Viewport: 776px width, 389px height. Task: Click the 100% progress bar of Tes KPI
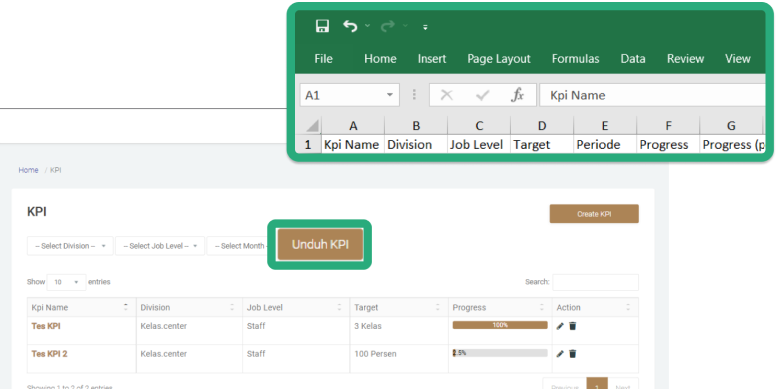(500, 325)
